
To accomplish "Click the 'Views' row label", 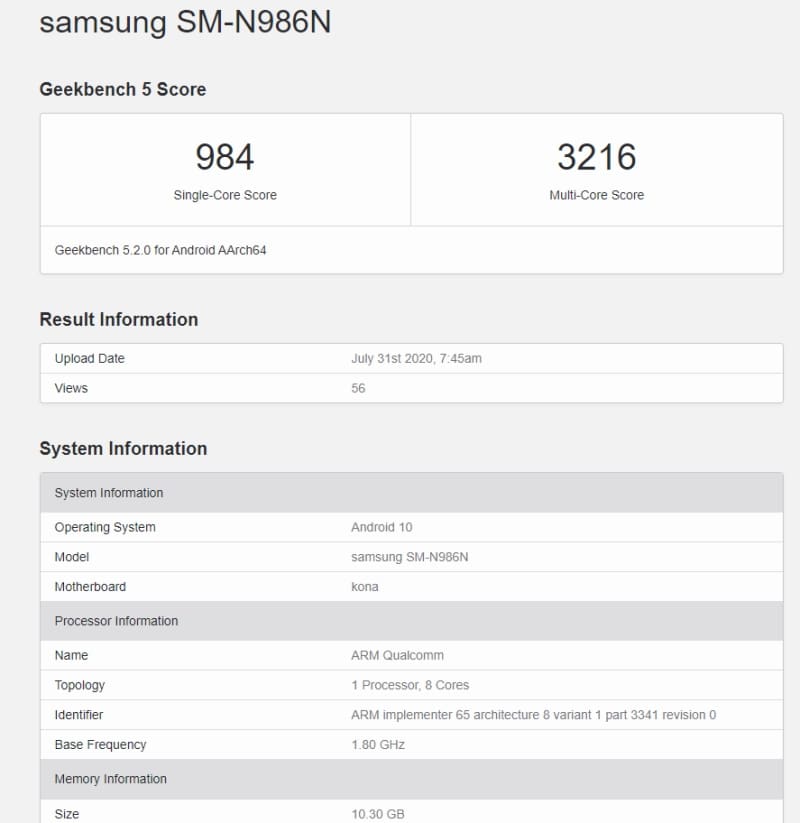I will (x=71, y=388).
